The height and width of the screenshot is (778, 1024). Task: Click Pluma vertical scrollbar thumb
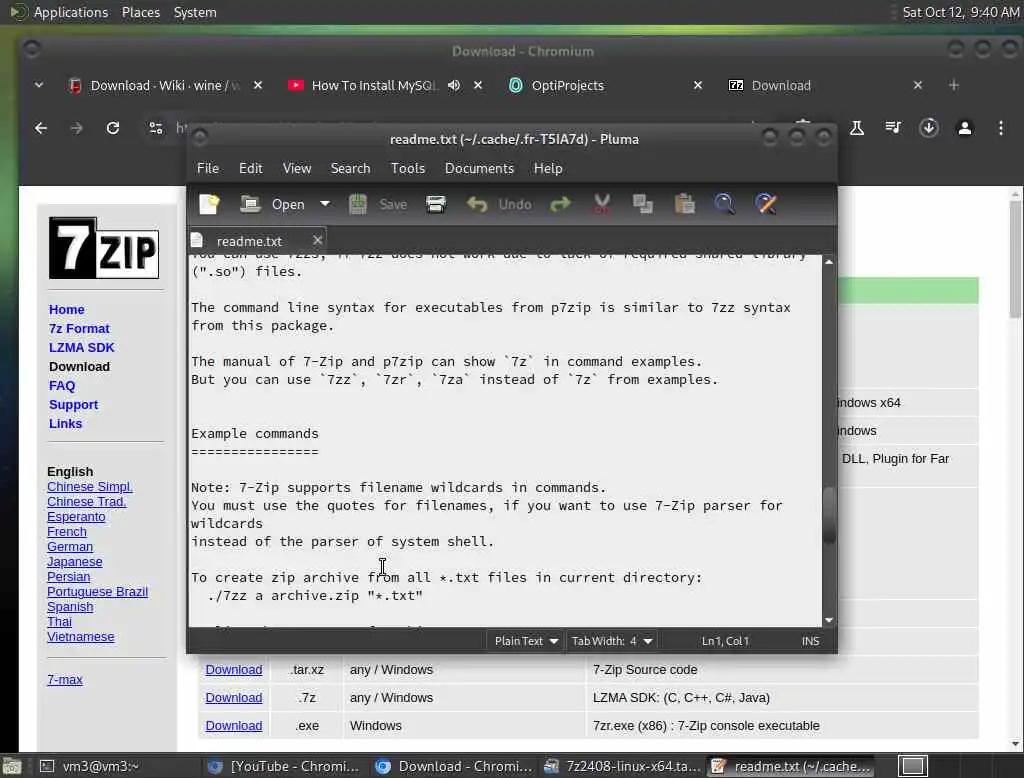829,515
